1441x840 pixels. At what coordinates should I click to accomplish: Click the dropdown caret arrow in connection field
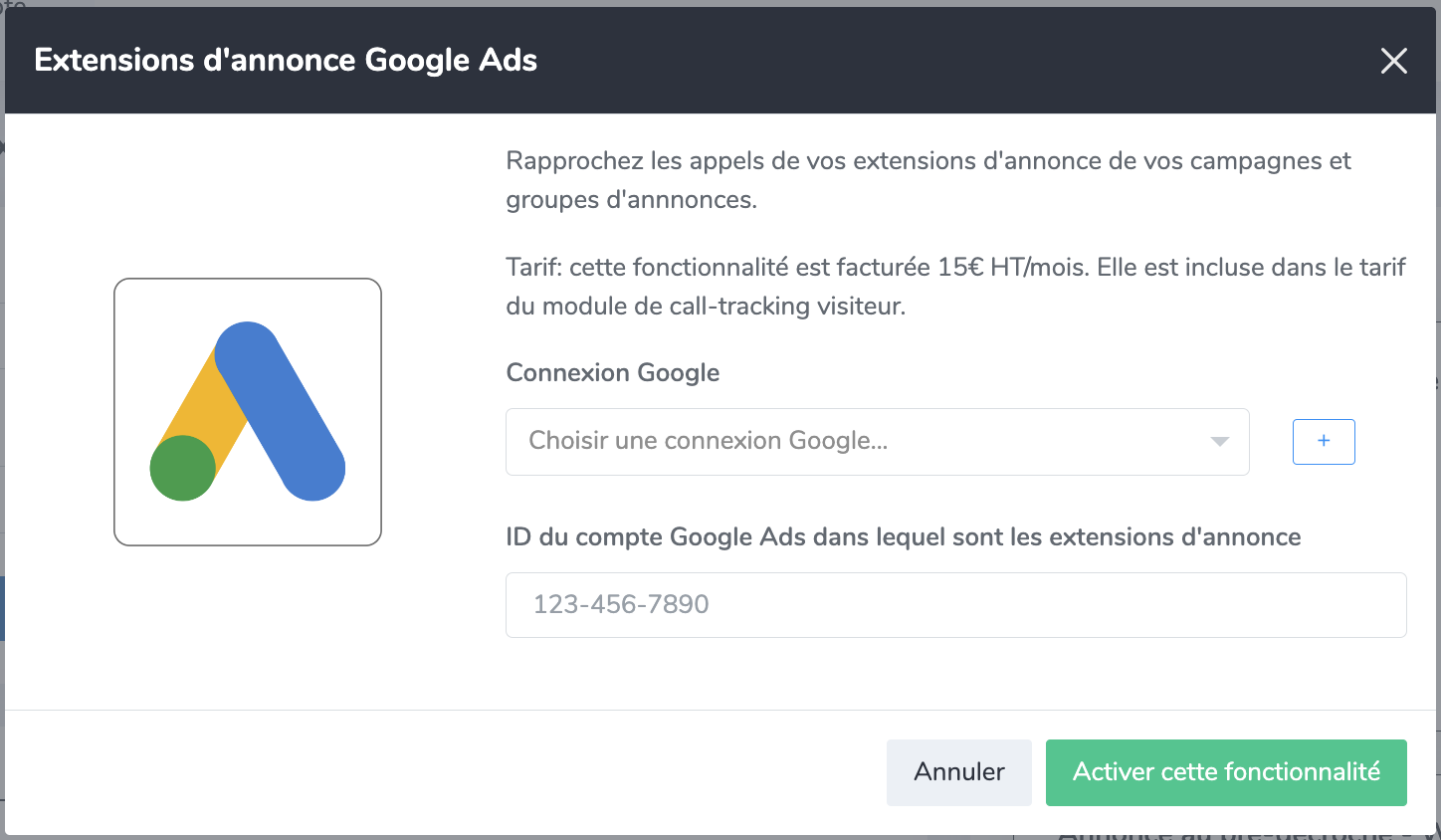[1219, 442]
